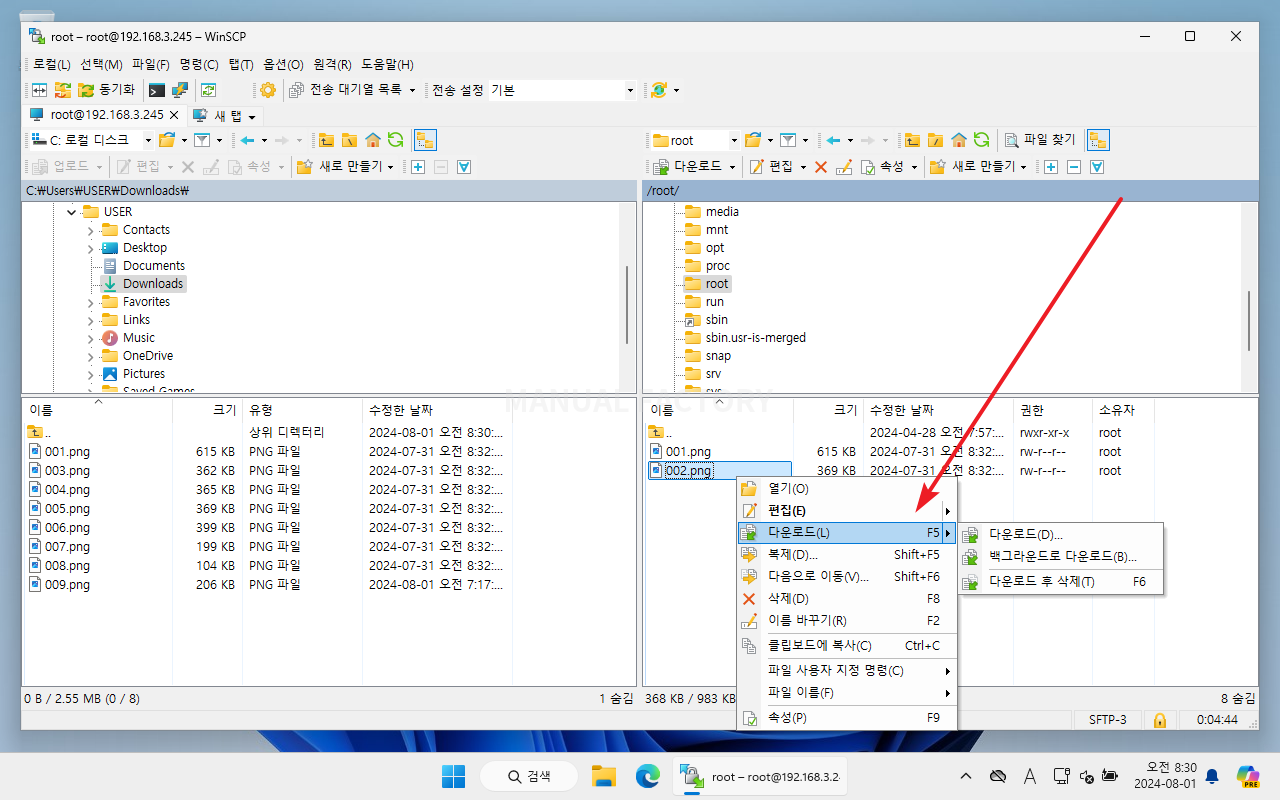Toggle the remote directory tree view
Screen dimensions: 1280x800
click(x=1098, y=140)
